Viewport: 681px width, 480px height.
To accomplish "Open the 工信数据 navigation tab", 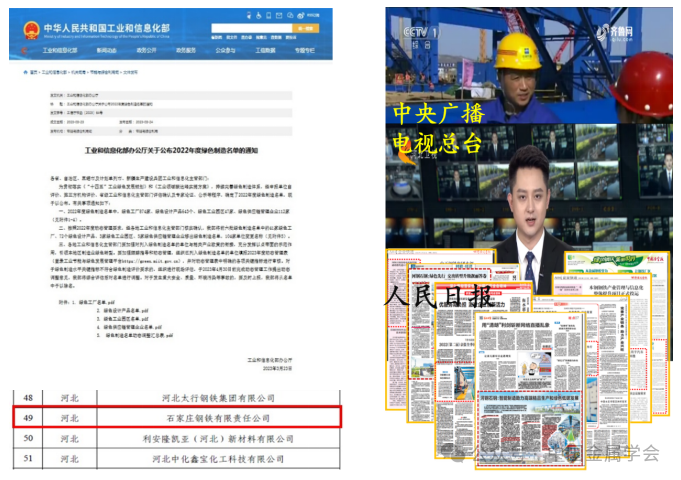I will click(x=265, y=50).
